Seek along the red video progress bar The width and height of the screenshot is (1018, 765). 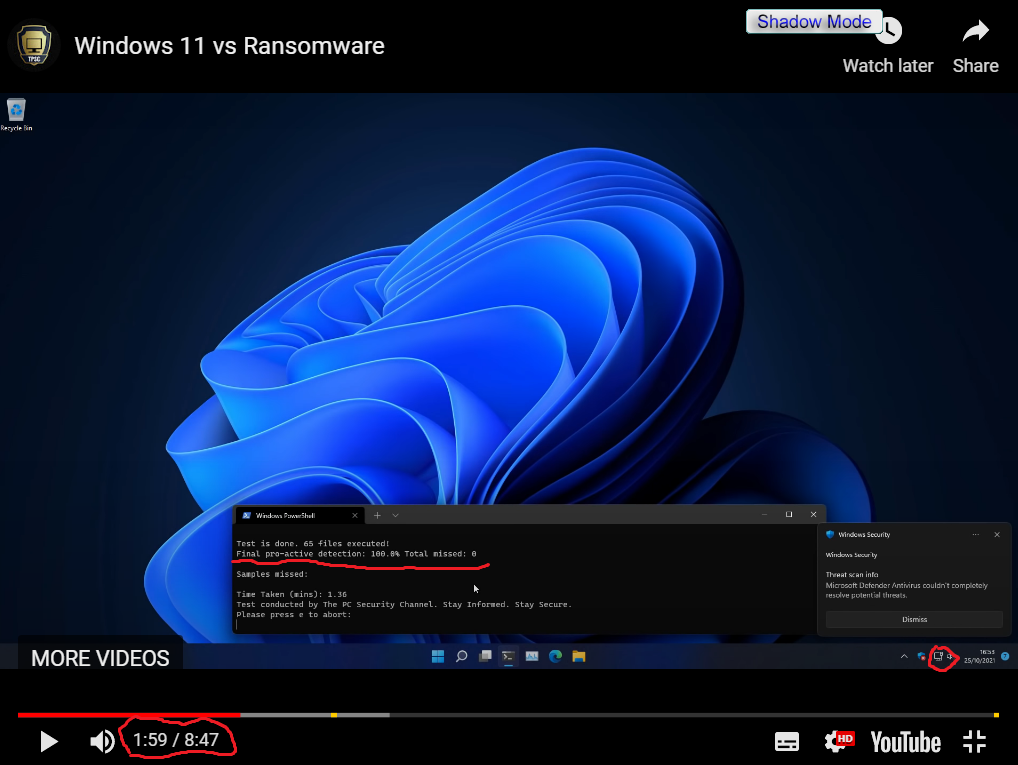(129, 715)
